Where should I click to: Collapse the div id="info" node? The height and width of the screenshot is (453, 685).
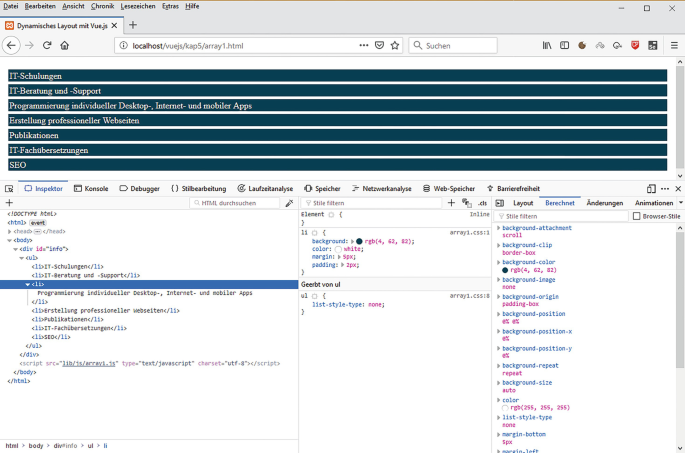[x=16, y=248]
